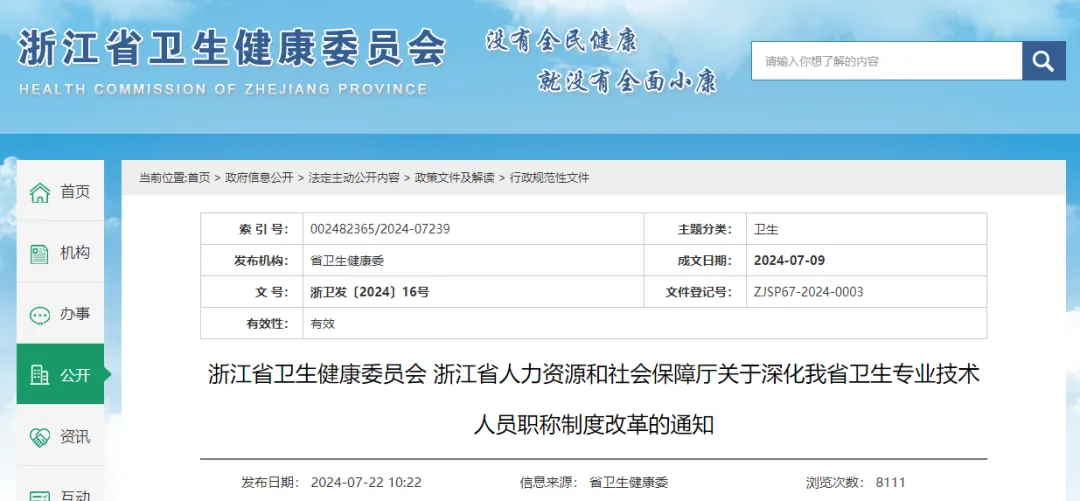Navigate to 法定主动公开内容 breadcrumb link

[x=354, y=178]
